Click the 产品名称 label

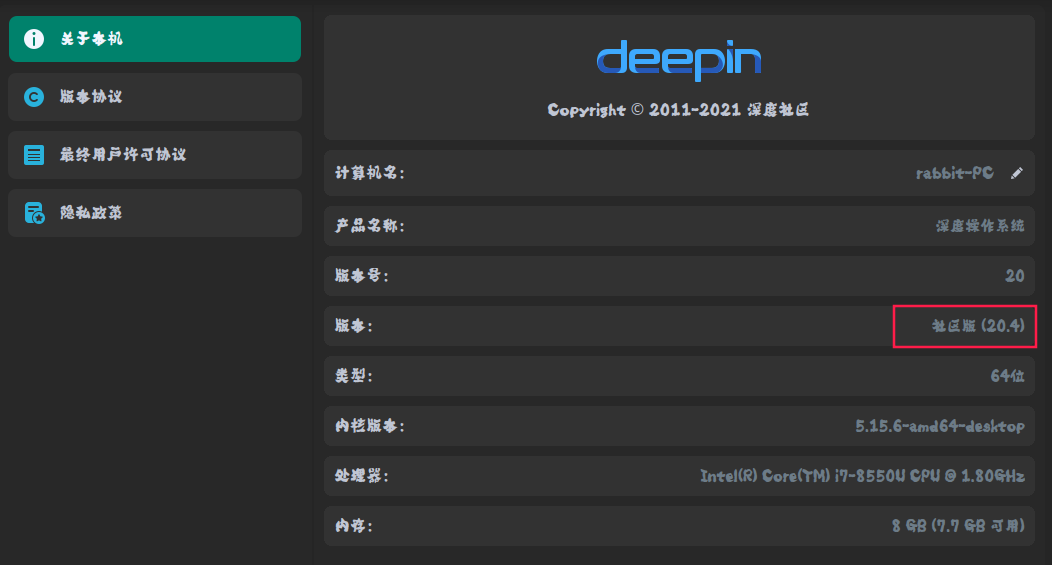(x=370, y=225)
